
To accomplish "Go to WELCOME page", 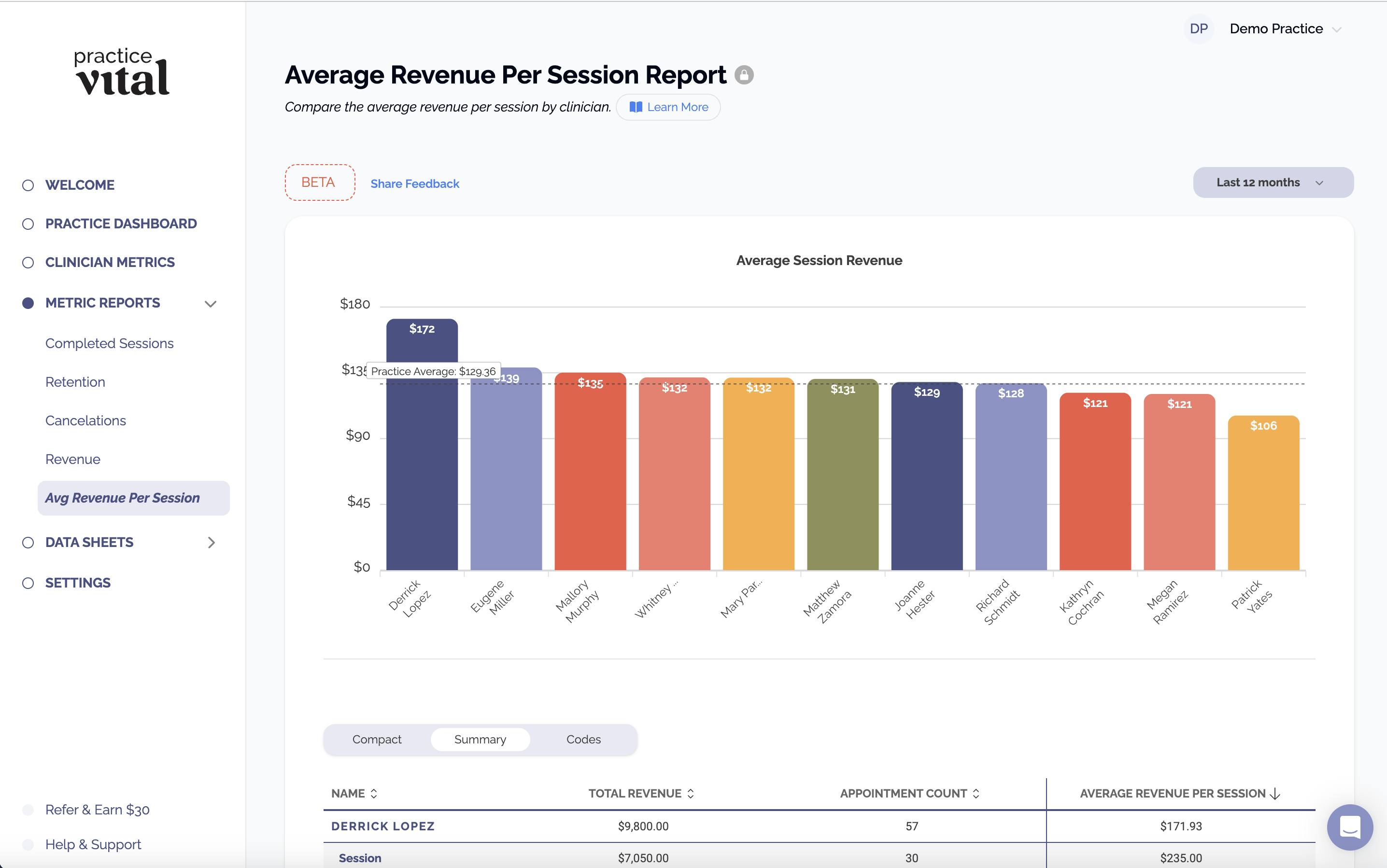I will click(80, 185).
